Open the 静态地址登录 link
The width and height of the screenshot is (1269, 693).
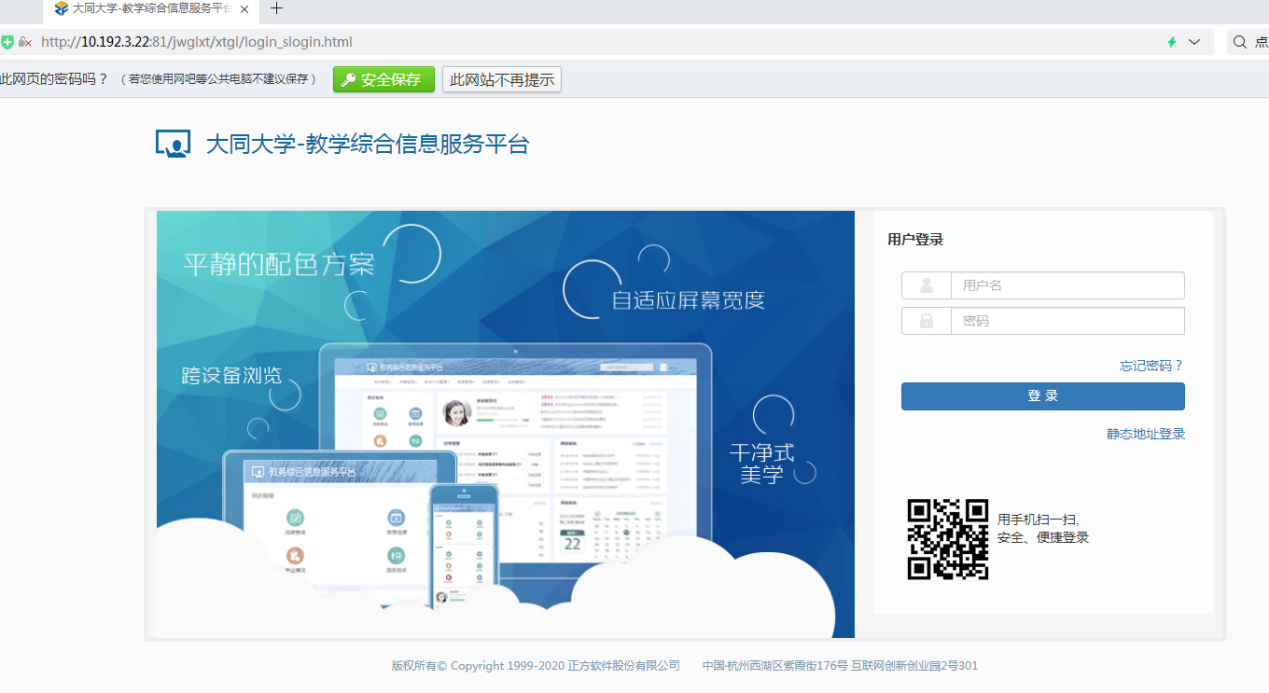1145,434
